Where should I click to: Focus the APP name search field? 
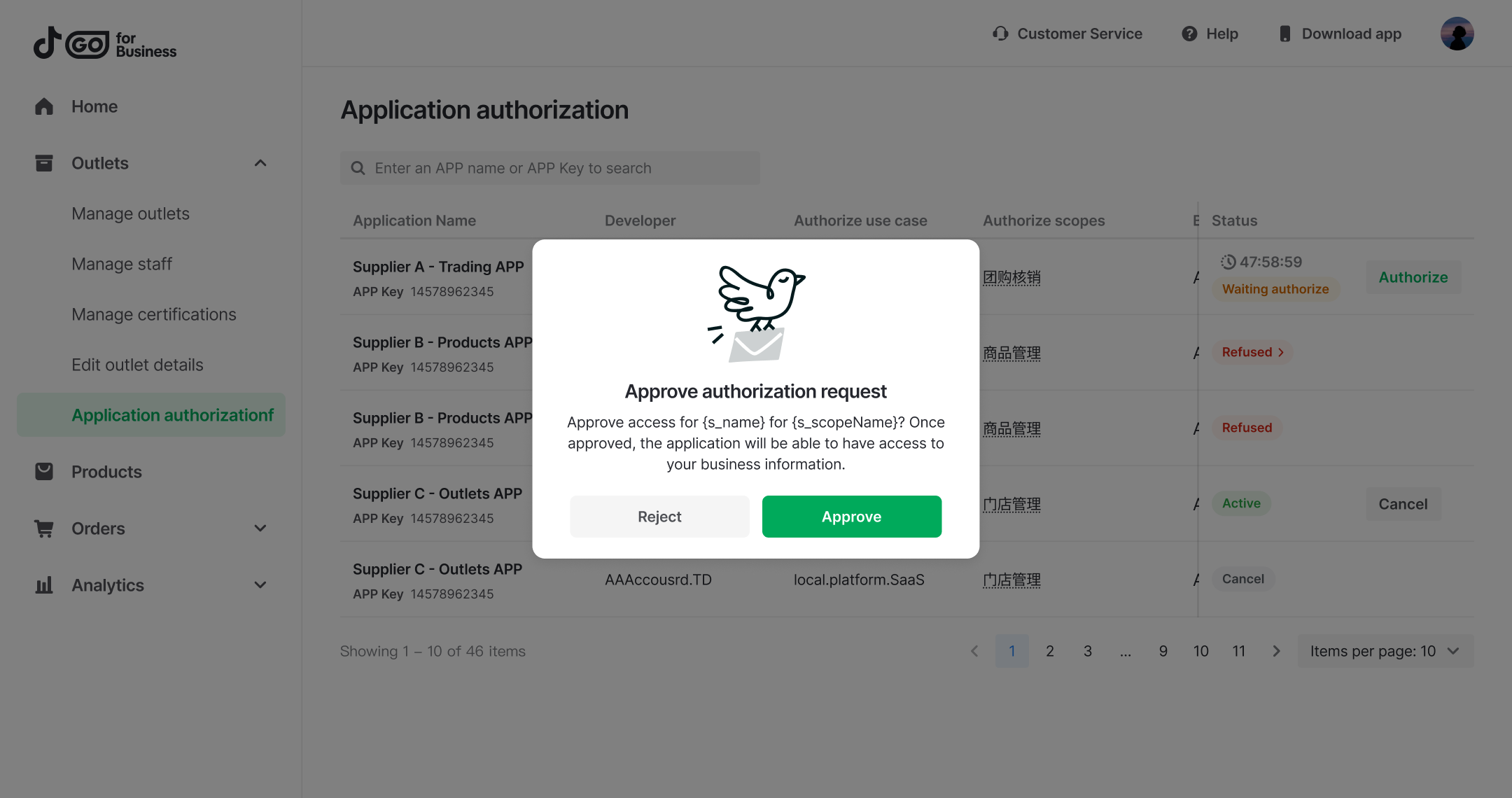point(550,168)
